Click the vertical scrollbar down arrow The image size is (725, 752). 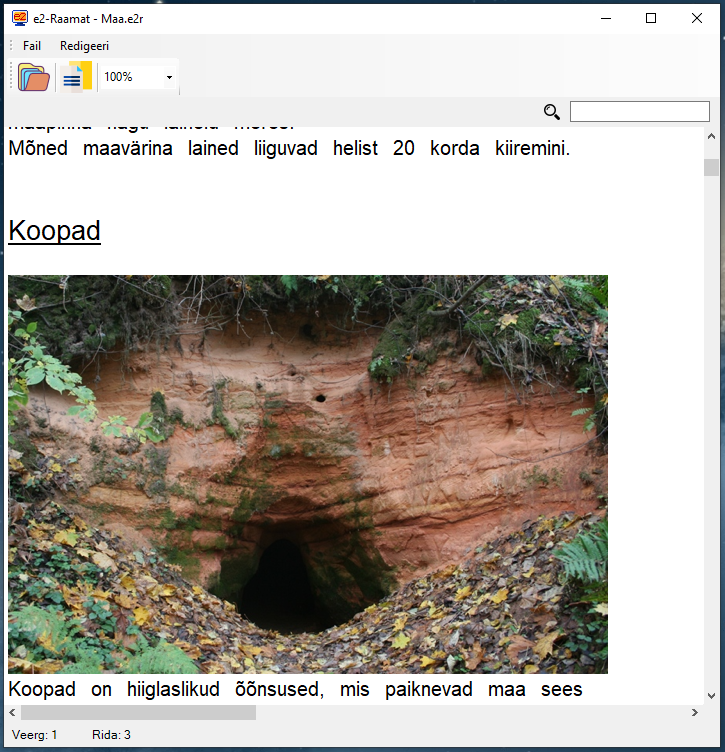click(711, 696)
